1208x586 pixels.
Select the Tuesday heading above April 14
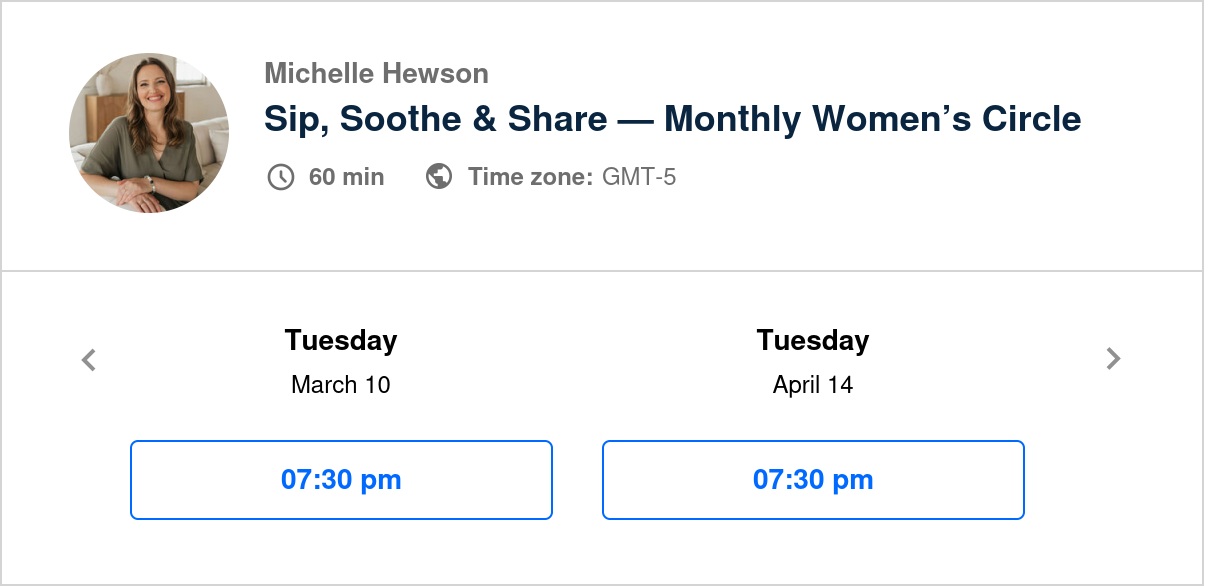[813, 340]
